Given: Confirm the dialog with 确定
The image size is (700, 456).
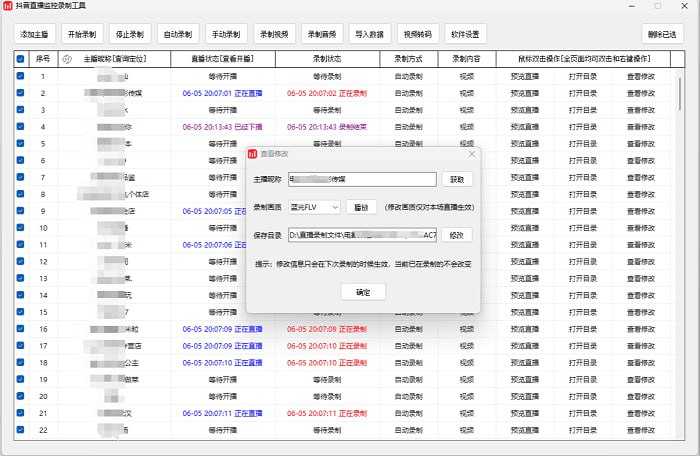Looking at the screenshot, I should (x=363, y=292).
